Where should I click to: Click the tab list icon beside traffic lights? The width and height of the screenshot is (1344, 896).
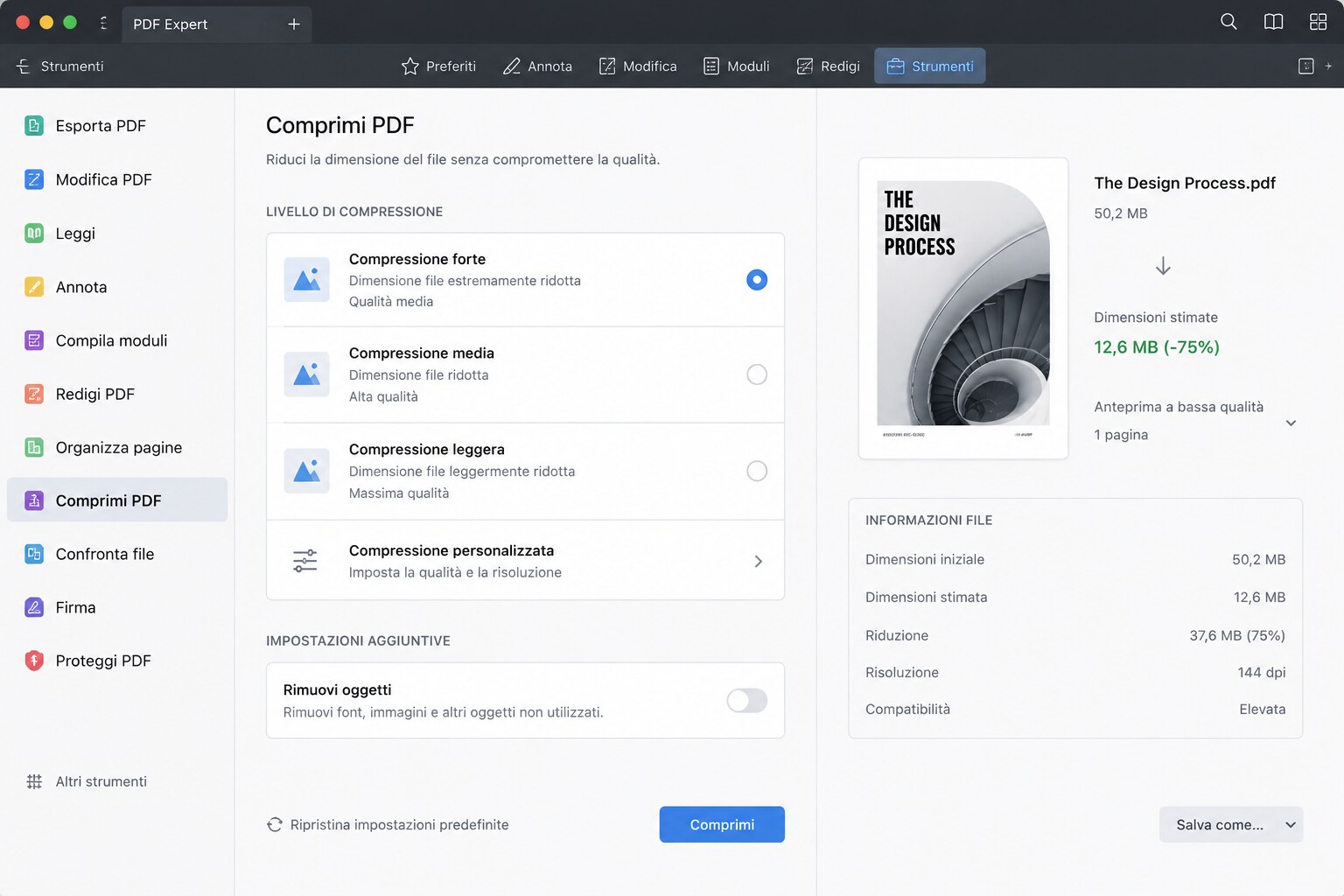tap(103, 24)
